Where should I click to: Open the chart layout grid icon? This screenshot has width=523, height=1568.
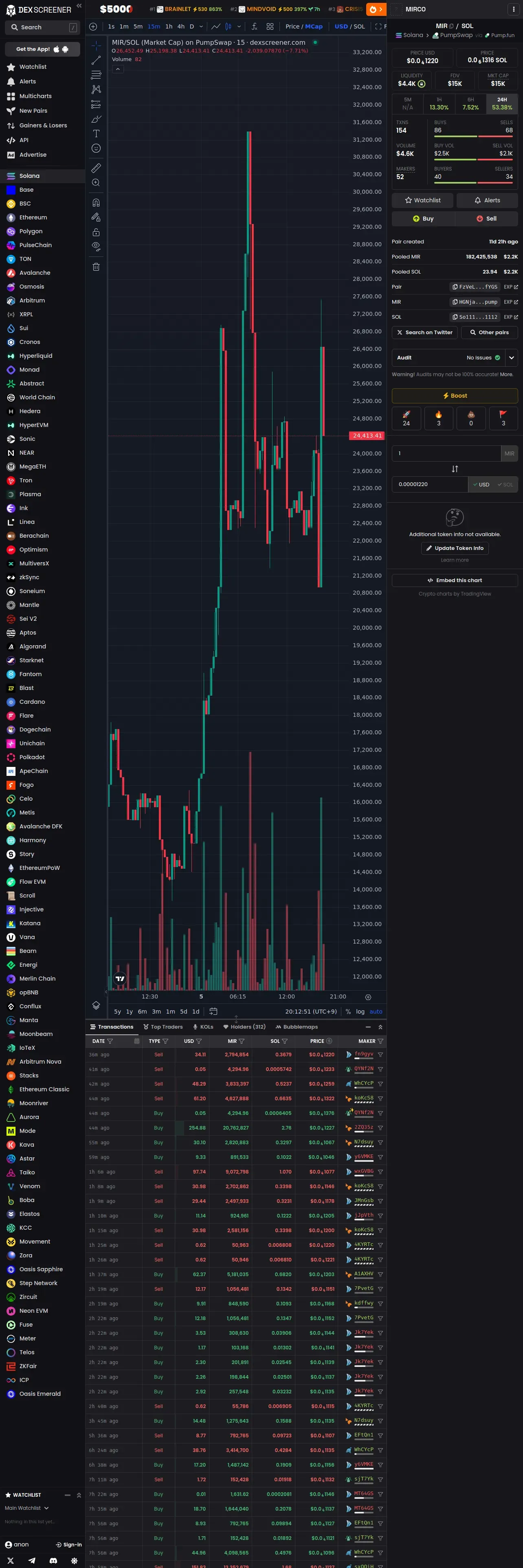click(270, 27)
